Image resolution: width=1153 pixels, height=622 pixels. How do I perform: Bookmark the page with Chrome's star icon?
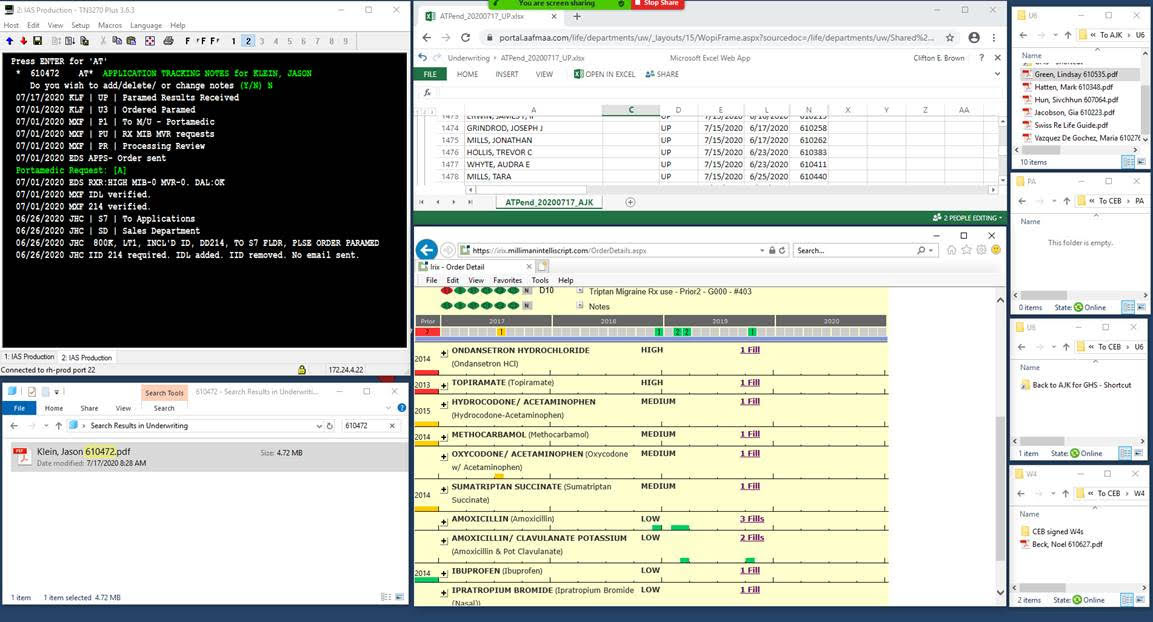tap(950, 37)
